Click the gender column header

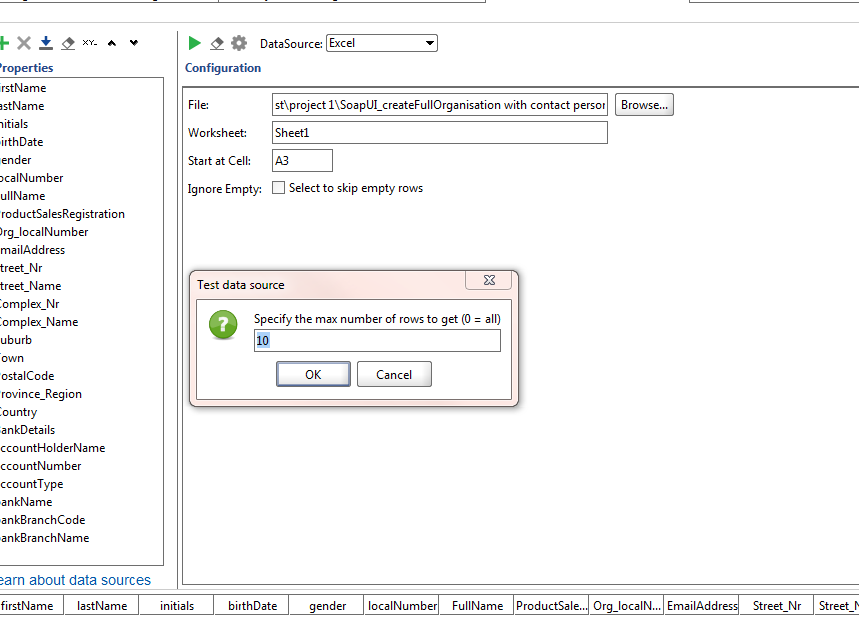327,606
